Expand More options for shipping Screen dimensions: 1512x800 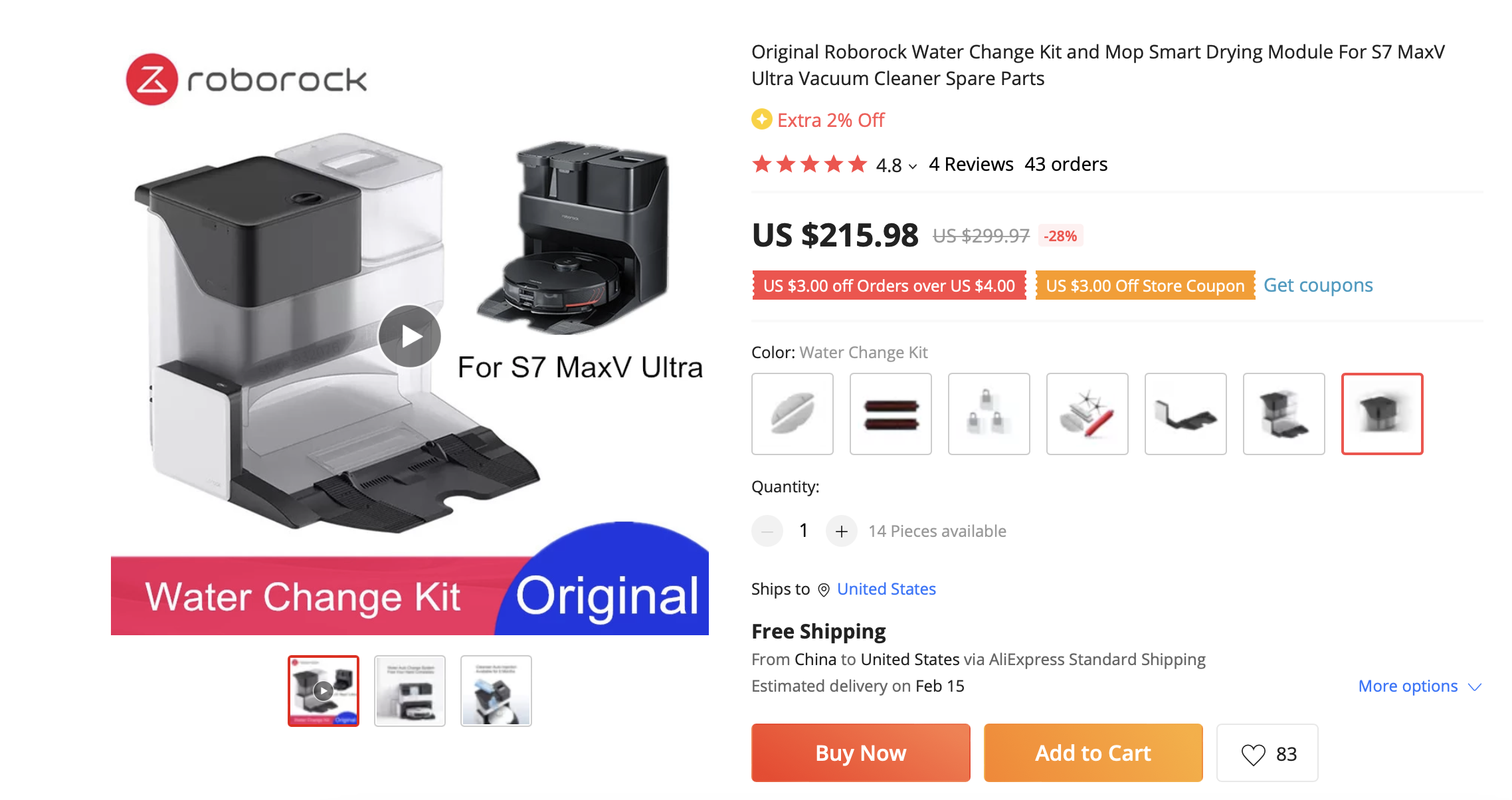(1420, 686)
